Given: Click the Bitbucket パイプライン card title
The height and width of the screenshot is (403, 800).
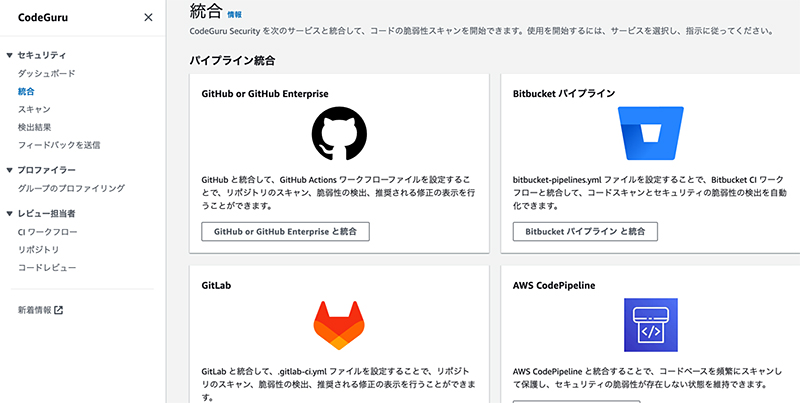Looking at the screenshot, I should pos(564,94).
